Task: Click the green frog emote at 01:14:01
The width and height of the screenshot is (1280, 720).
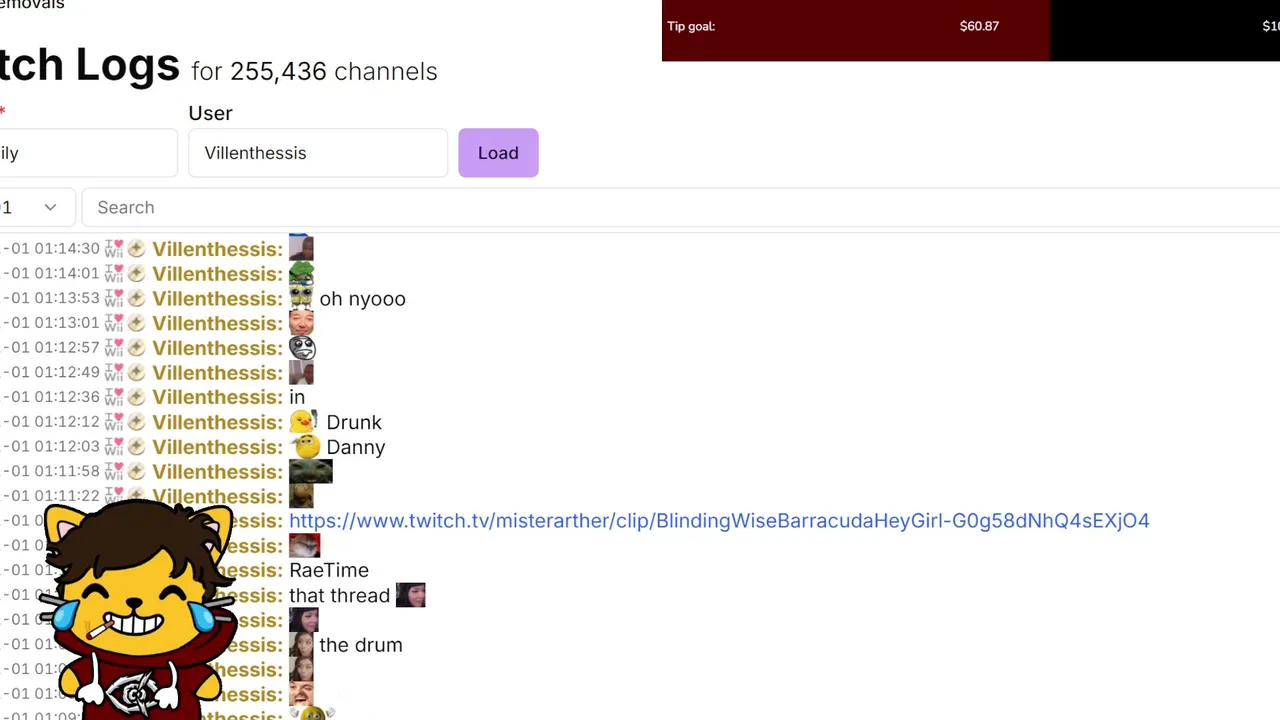Action: (x=301, y=273)
